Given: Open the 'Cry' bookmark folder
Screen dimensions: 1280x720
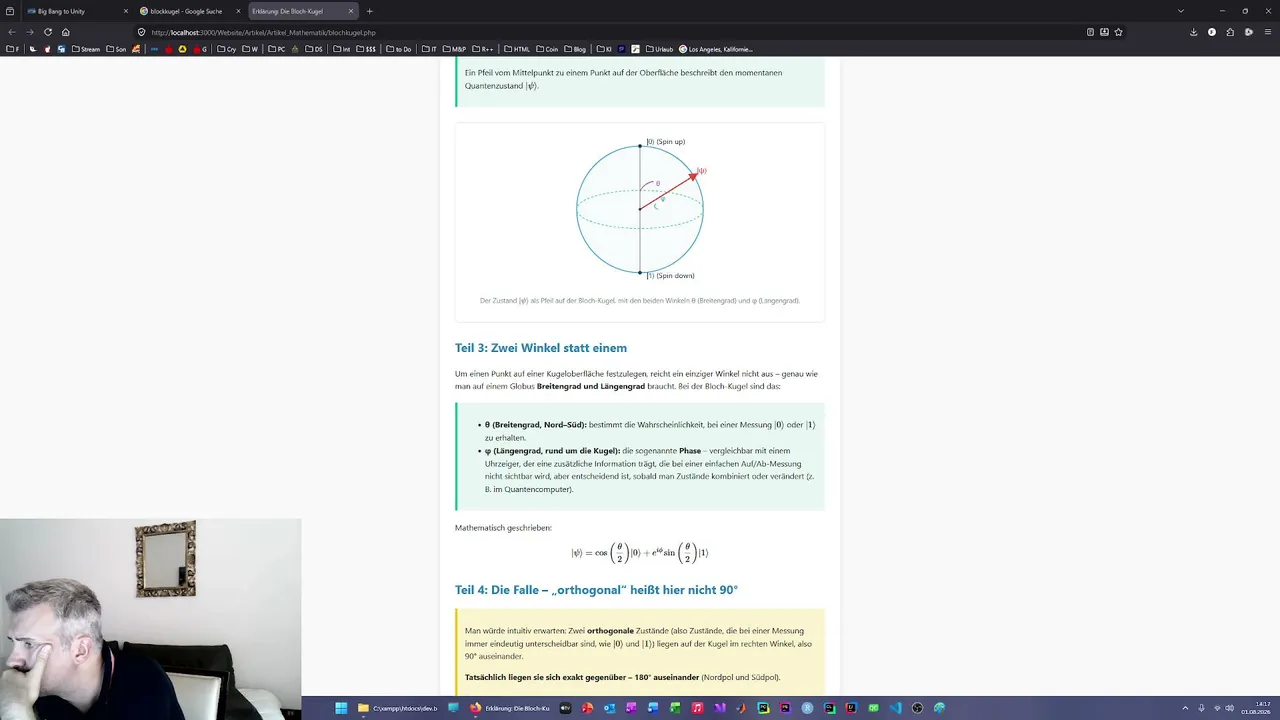Looking at the screenshot, I should [226, 49].
